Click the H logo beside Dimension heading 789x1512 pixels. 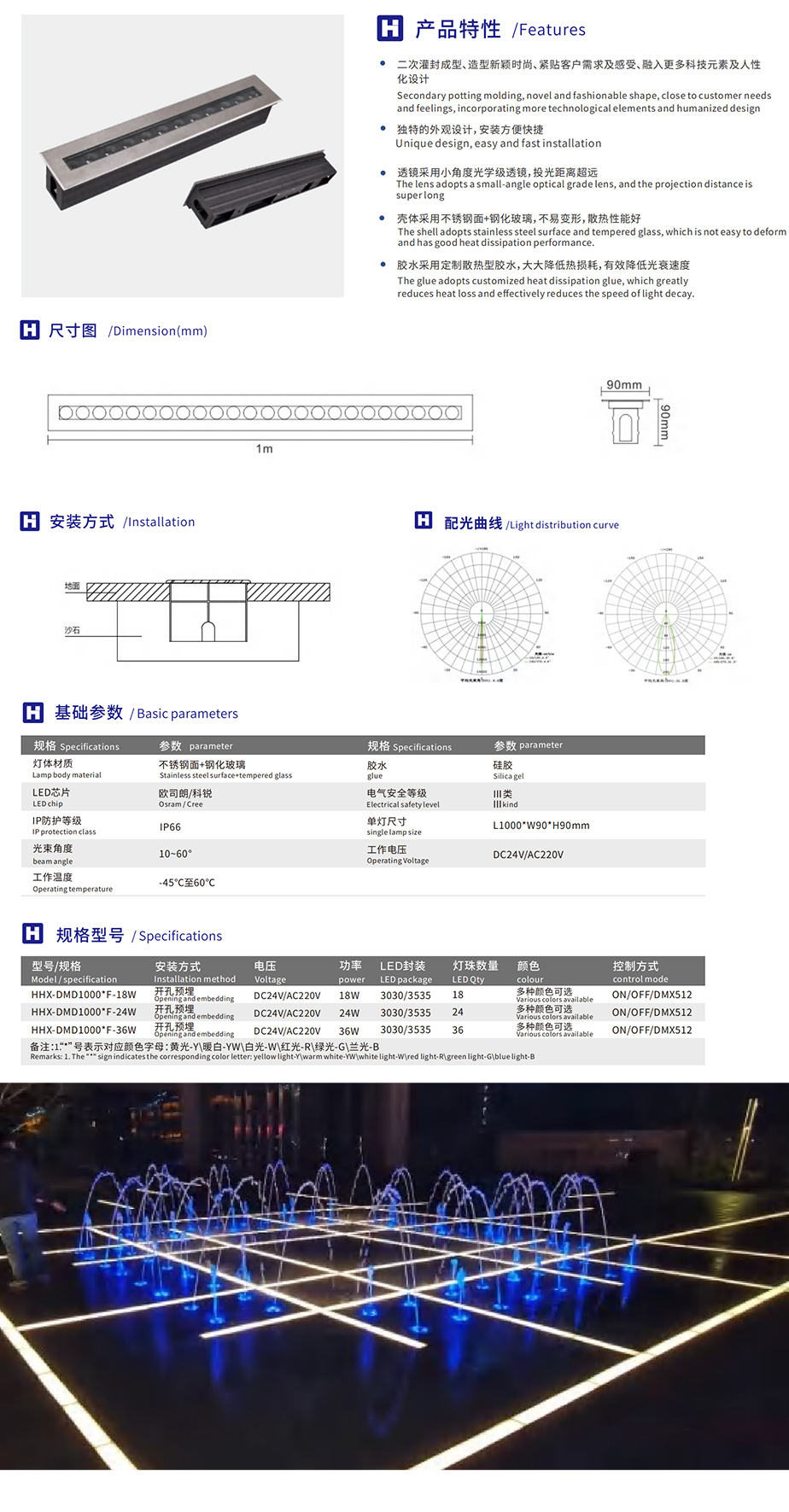pos(30,330)
